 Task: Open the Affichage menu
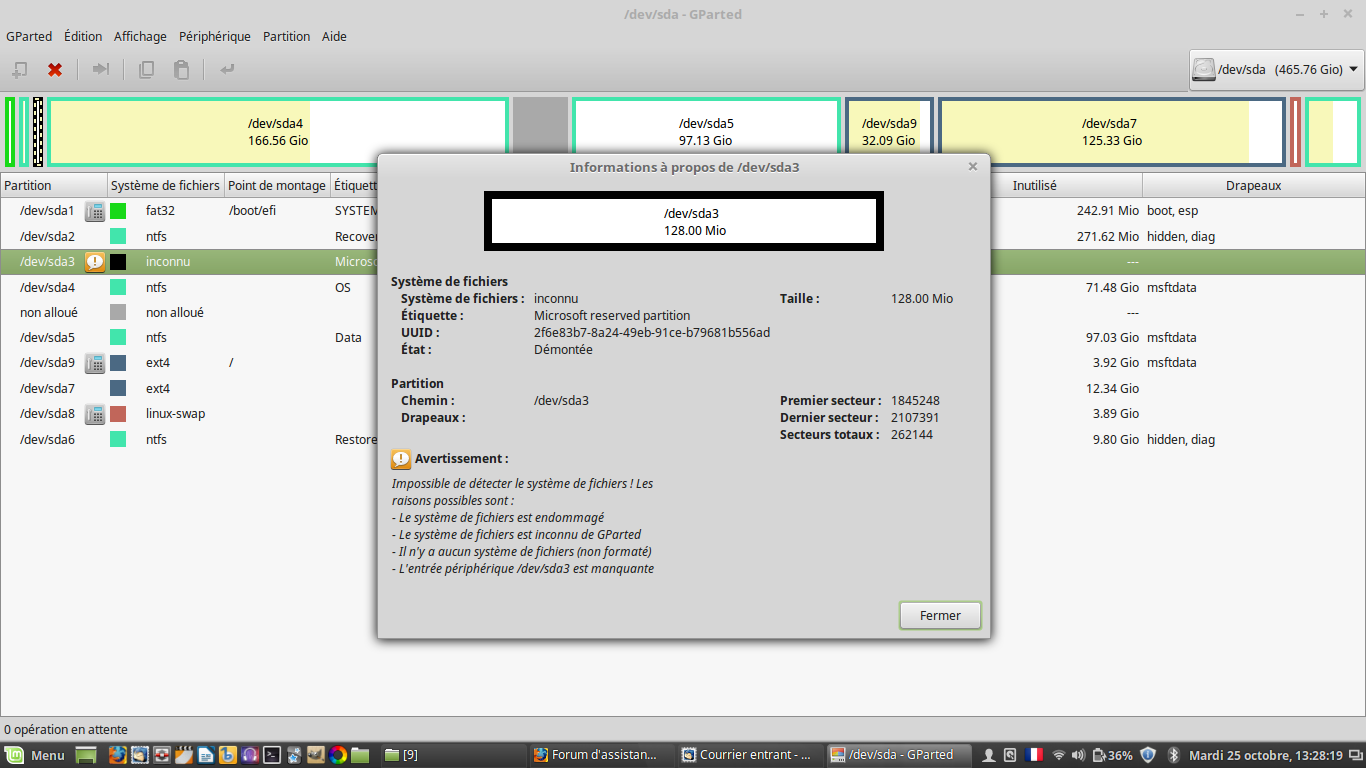point(140,36)
